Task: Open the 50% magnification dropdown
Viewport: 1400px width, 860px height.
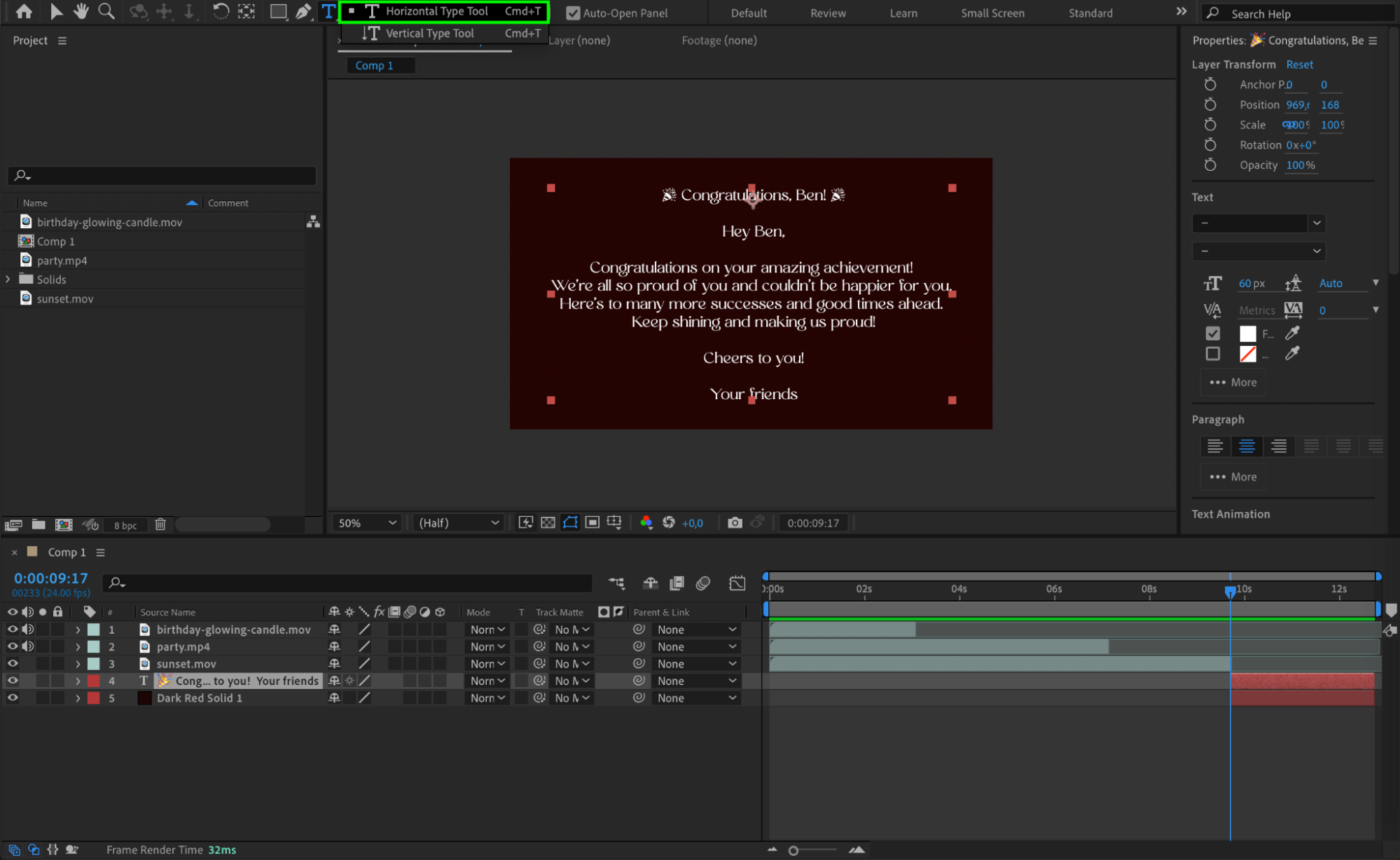Action: 367,522
